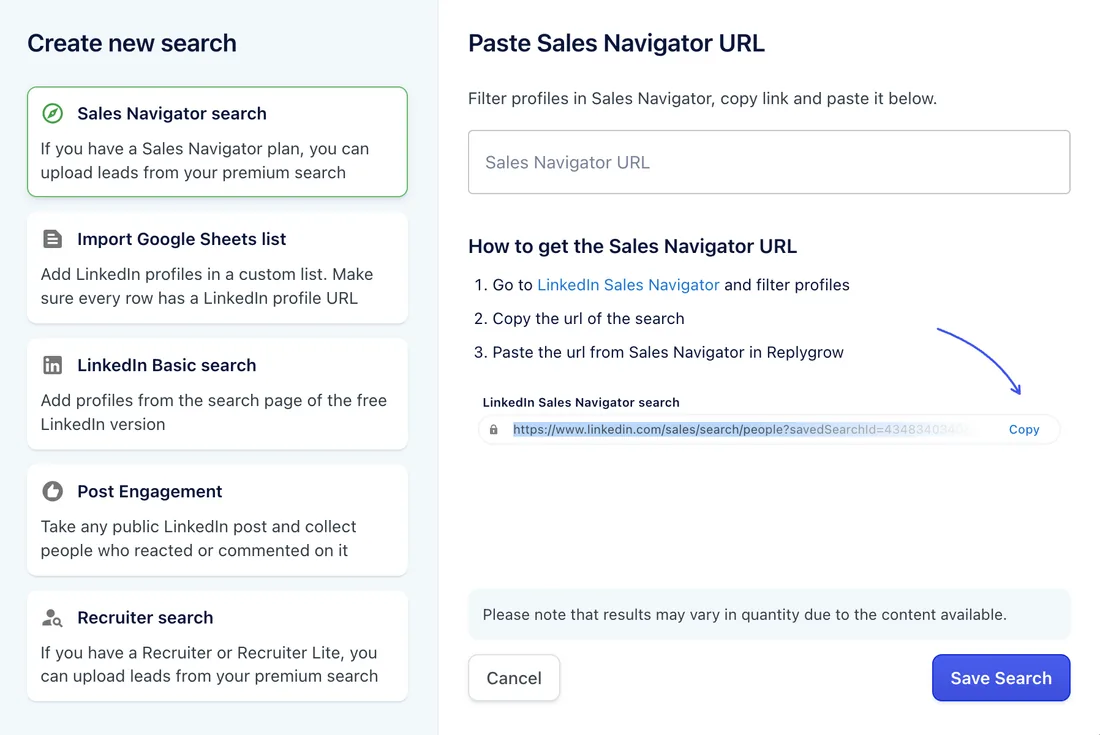Screen dimensions: 1100x735
Task: Click the 'Create new search' title
Action: click(x=132, y=43)
